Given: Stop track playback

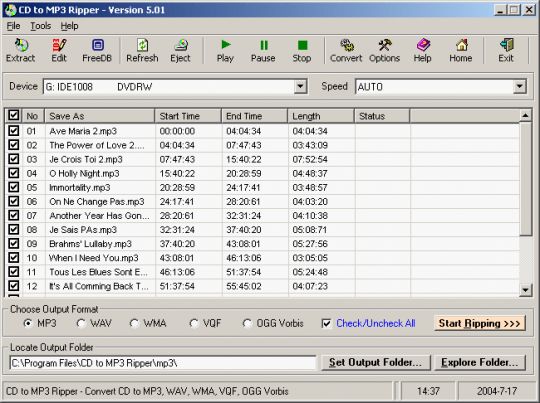Looking at the screenshot, I should coord(302,51).
